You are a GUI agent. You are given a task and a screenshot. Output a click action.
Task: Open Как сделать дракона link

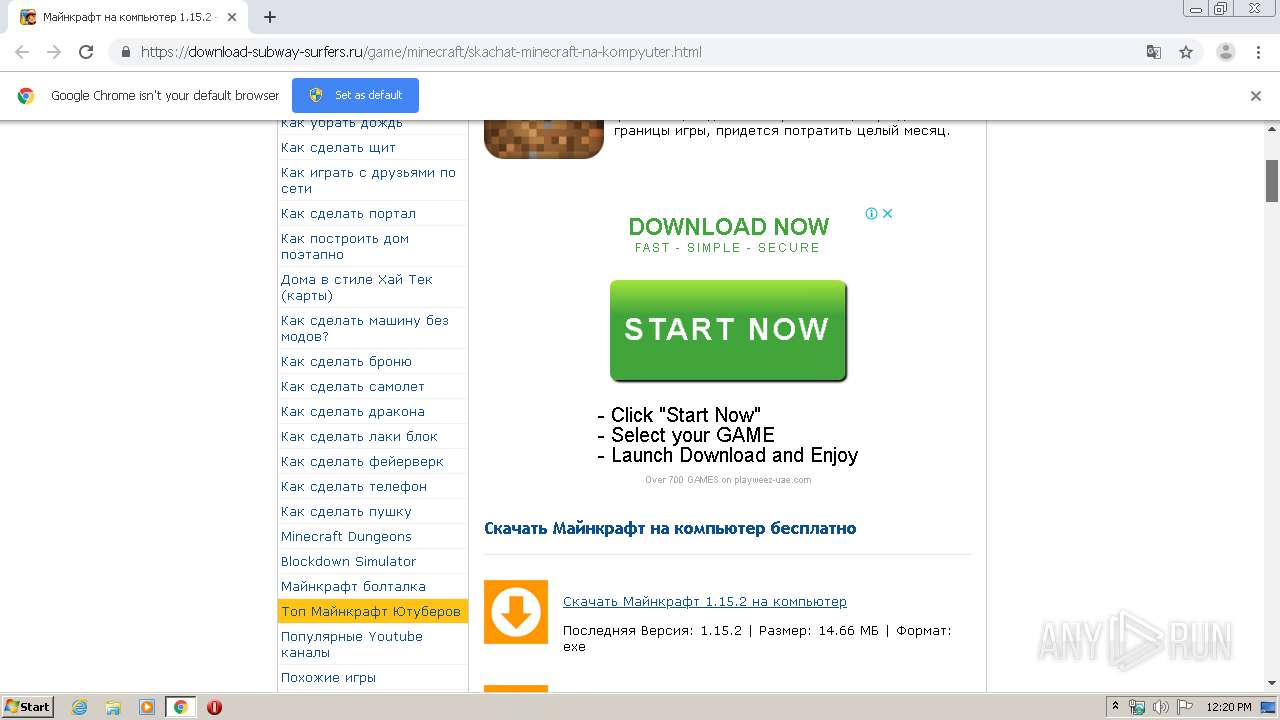(353, 411)
